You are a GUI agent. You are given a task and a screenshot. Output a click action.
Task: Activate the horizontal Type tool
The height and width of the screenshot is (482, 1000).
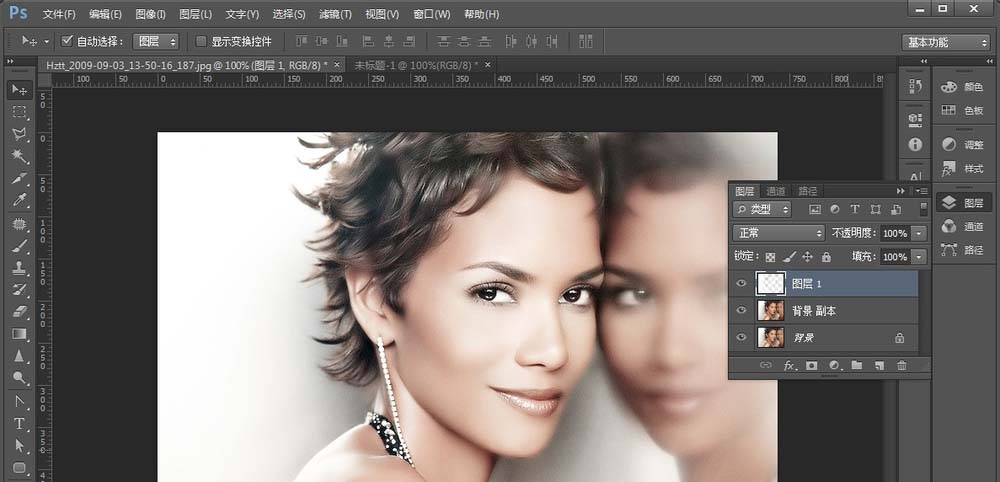[19, 423]
